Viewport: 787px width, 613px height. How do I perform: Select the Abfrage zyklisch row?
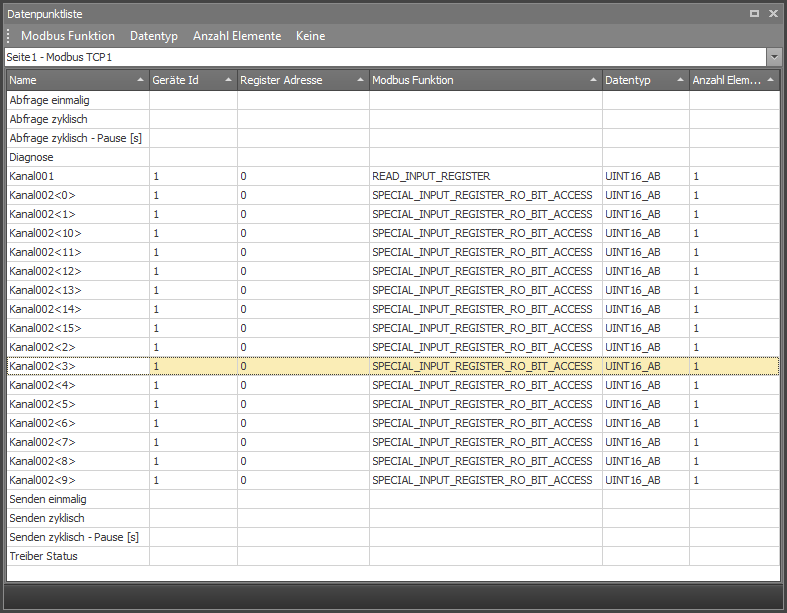coord(393,119)
